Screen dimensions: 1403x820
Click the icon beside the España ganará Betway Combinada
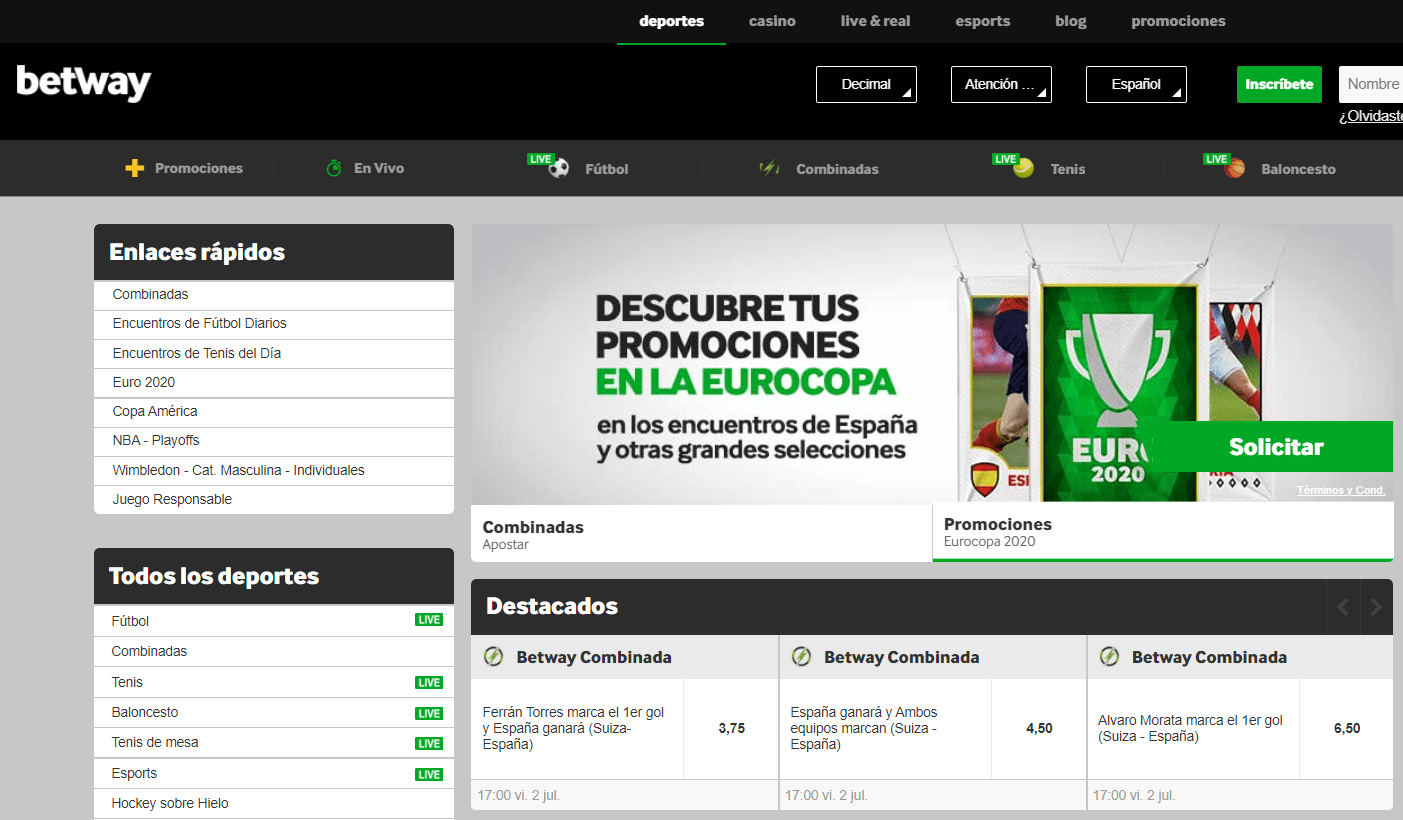[x=801, y=657]
